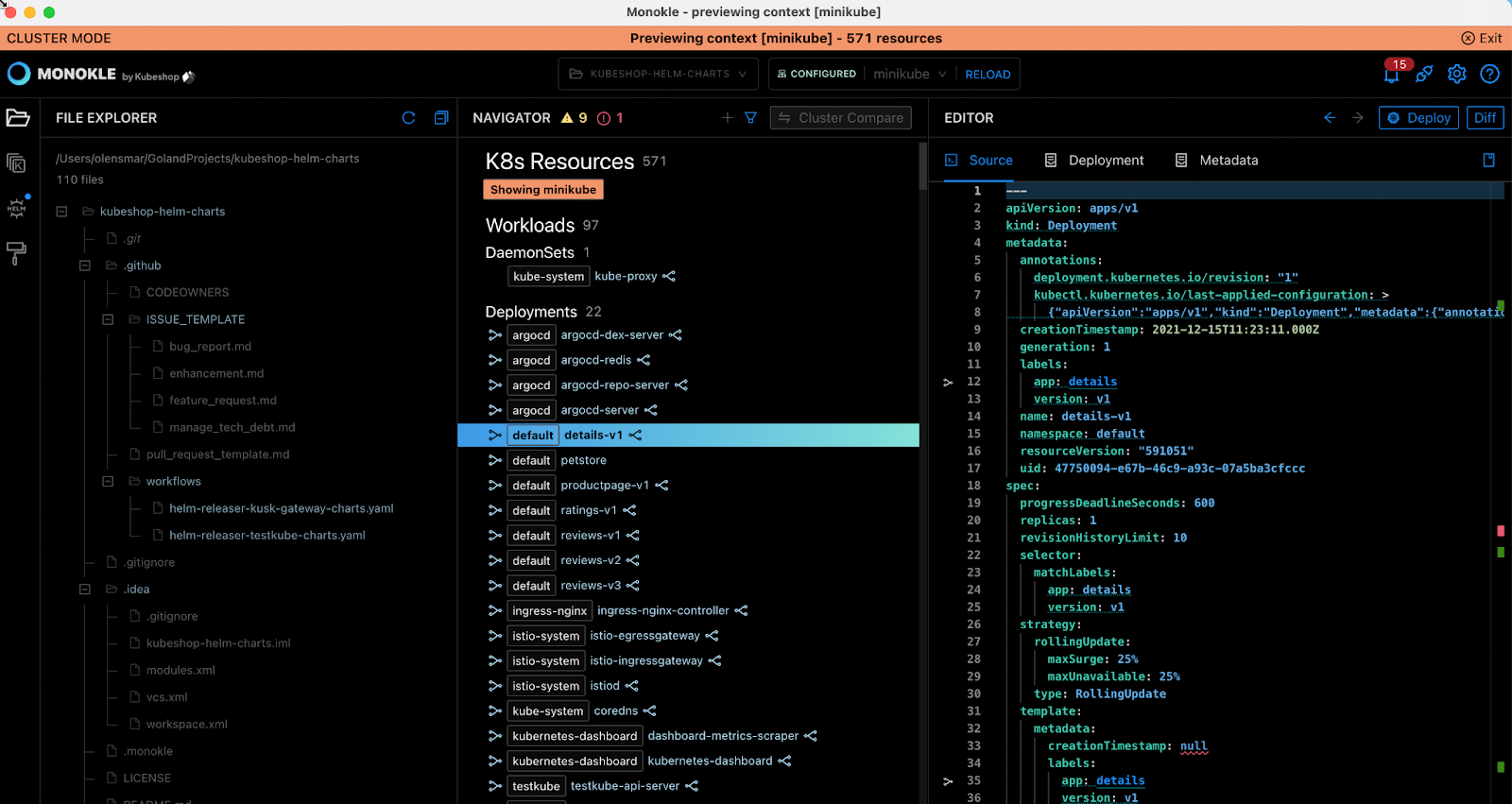
Task: Refresh the file explorer folder
Action: (408, 118)
